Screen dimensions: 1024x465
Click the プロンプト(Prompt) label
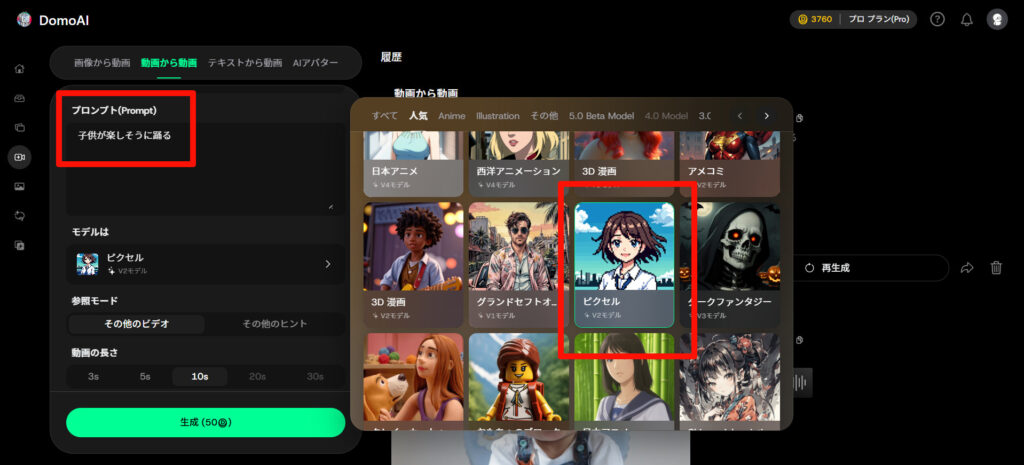click(x=114, y=110)
